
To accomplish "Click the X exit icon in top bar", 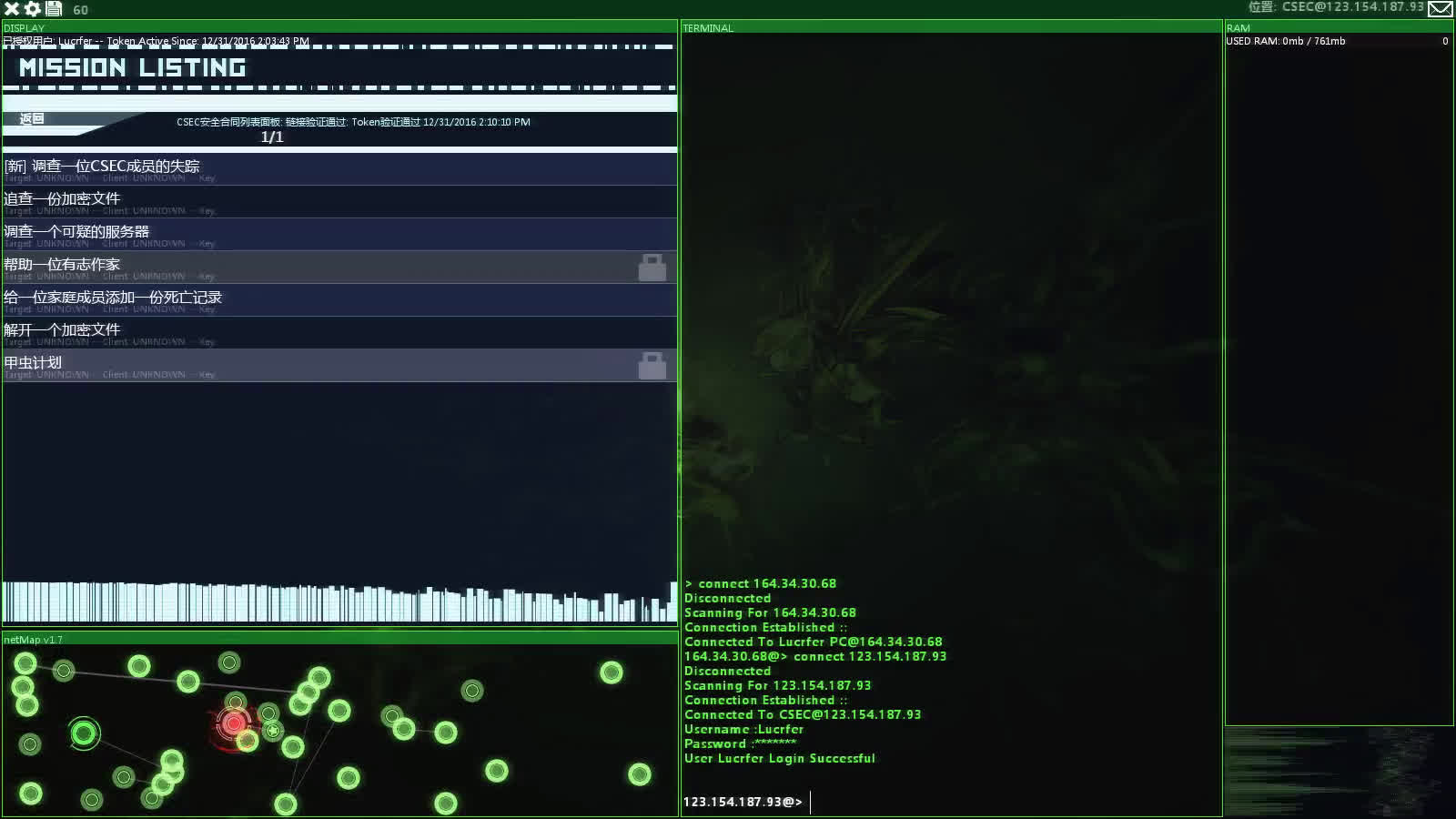I will coord(12,9).
